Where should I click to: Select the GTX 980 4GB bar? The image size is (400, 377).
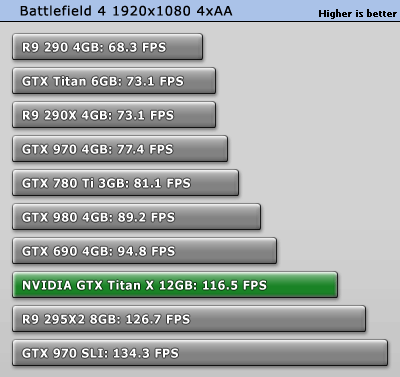137,217
